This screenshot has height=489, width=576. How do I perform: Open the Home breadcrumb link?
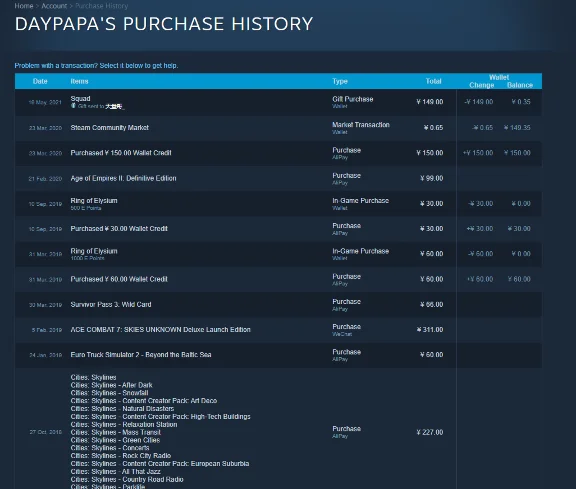[x=24, y=6]
